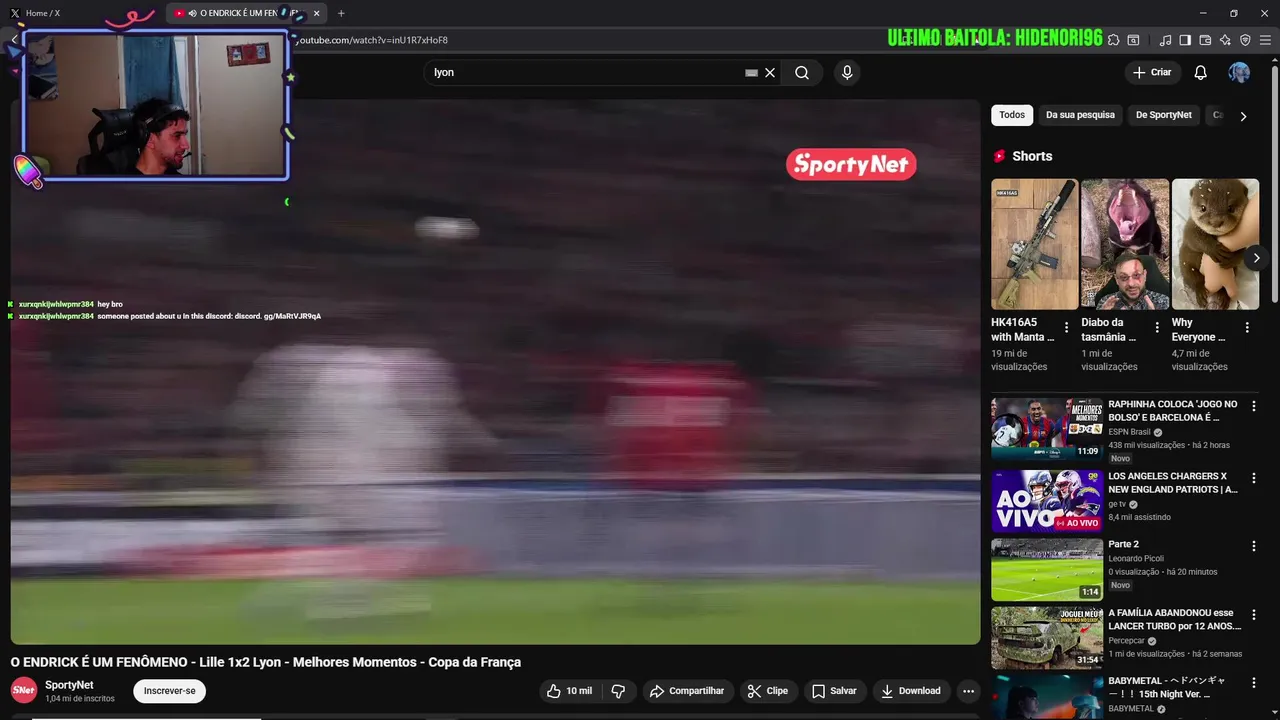1280x720 pixels.
Task: Open options for LOS ANGELES CHARGERS video
Action: coord(1254,478)
